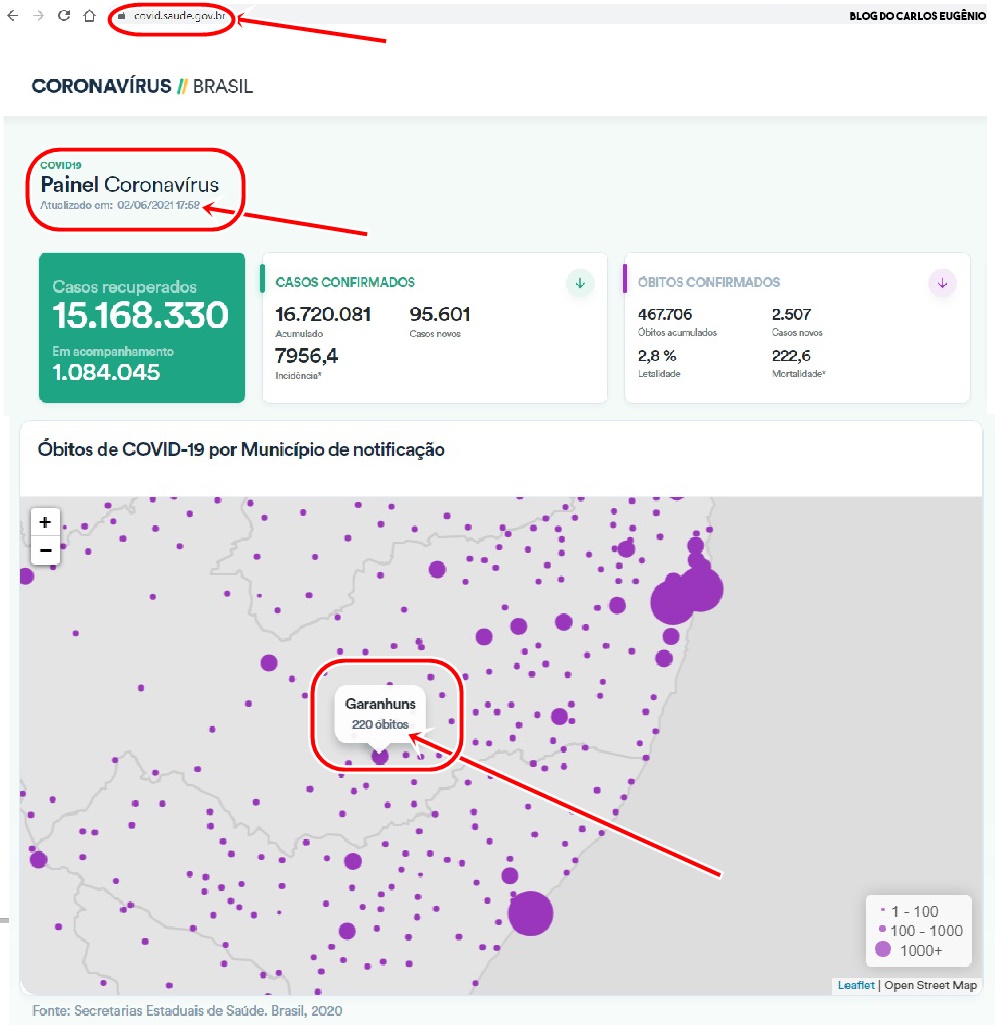
Task: Expand Casos Confirmados with the green arrow
Action: click(580, 283)
